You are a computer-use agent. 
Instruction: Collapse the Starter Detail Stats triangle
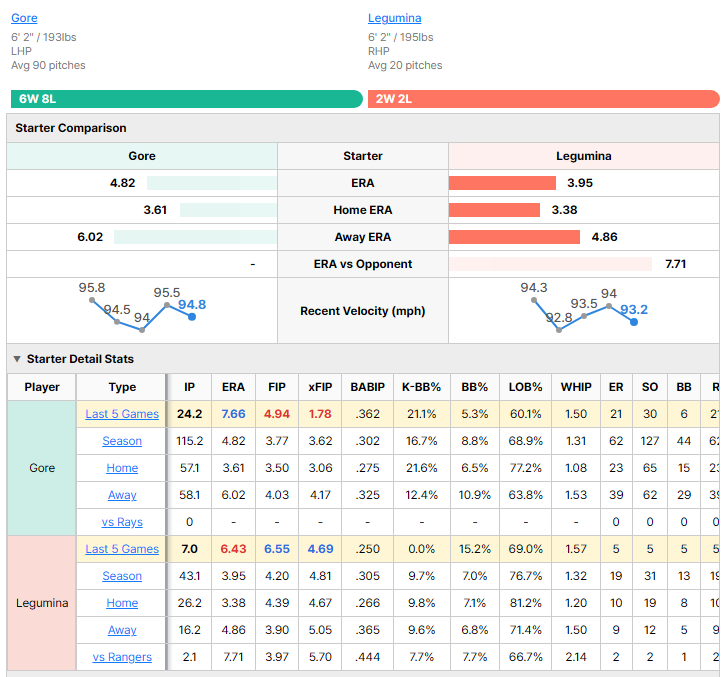click(17, 359)
